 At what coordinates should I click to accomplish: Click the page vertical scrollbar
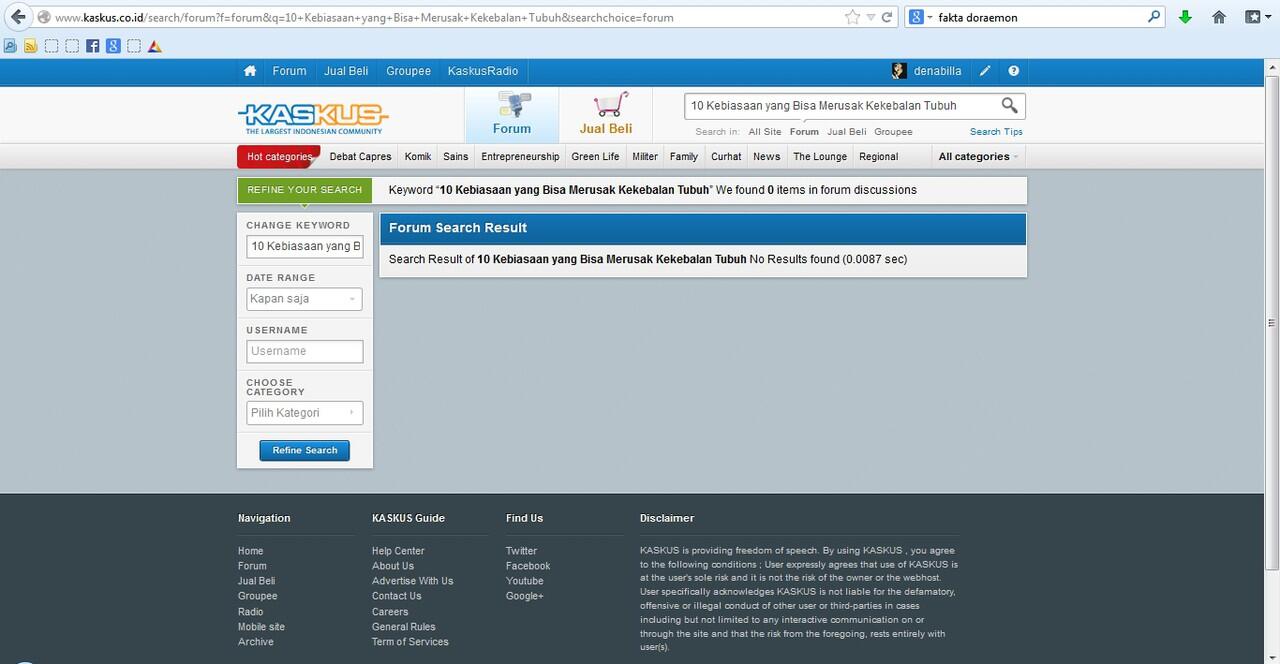1272,322
